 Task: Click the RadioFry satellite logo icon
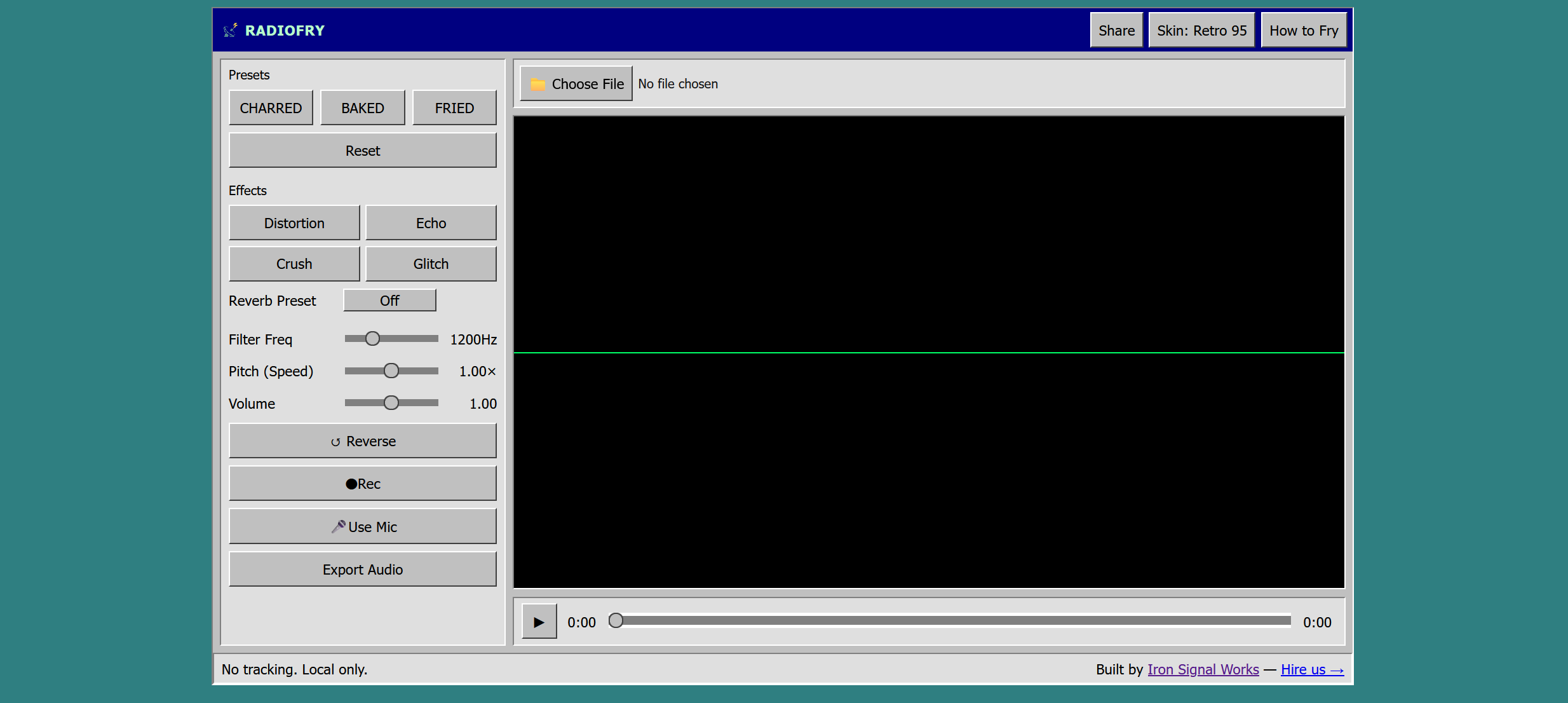tap(231, 31)
